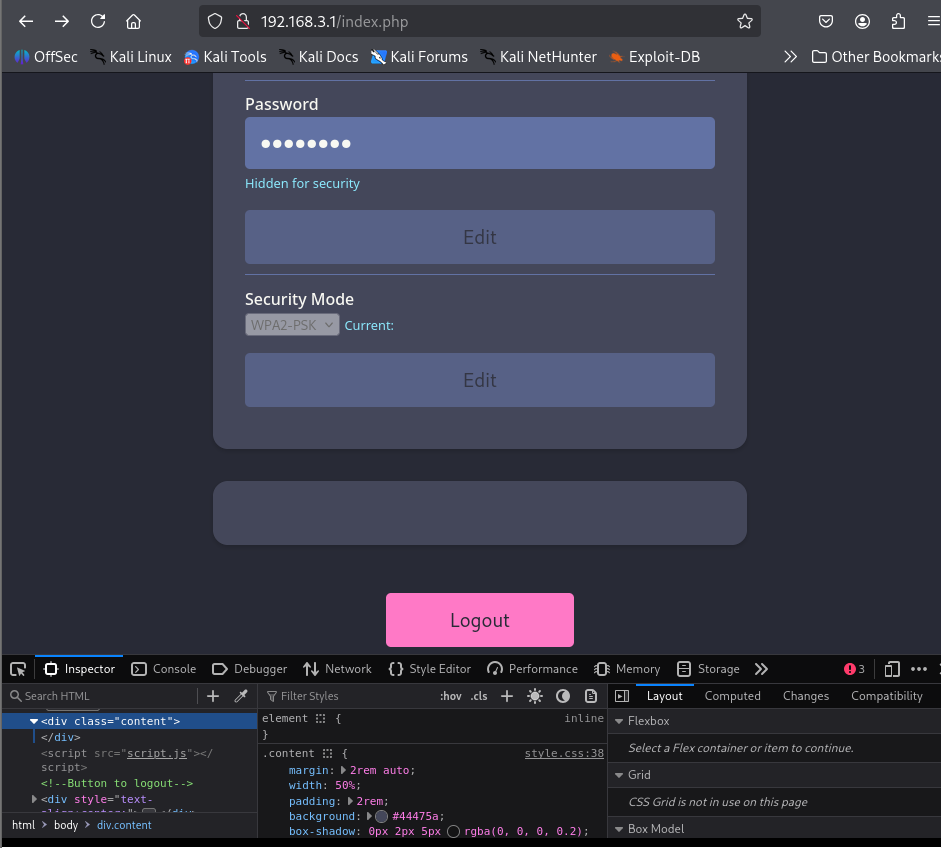Open the Computed tab in sidebar

[732, 696]
